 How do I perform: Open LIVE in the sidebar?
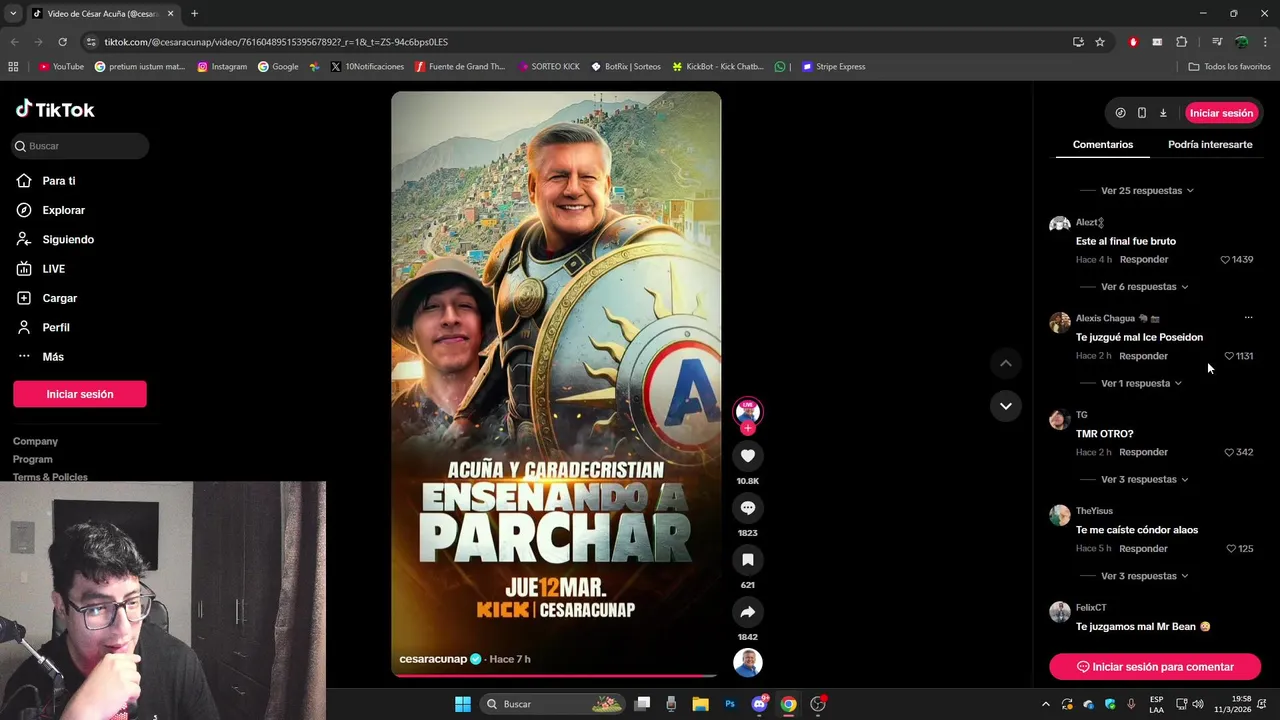coord(40,269)
